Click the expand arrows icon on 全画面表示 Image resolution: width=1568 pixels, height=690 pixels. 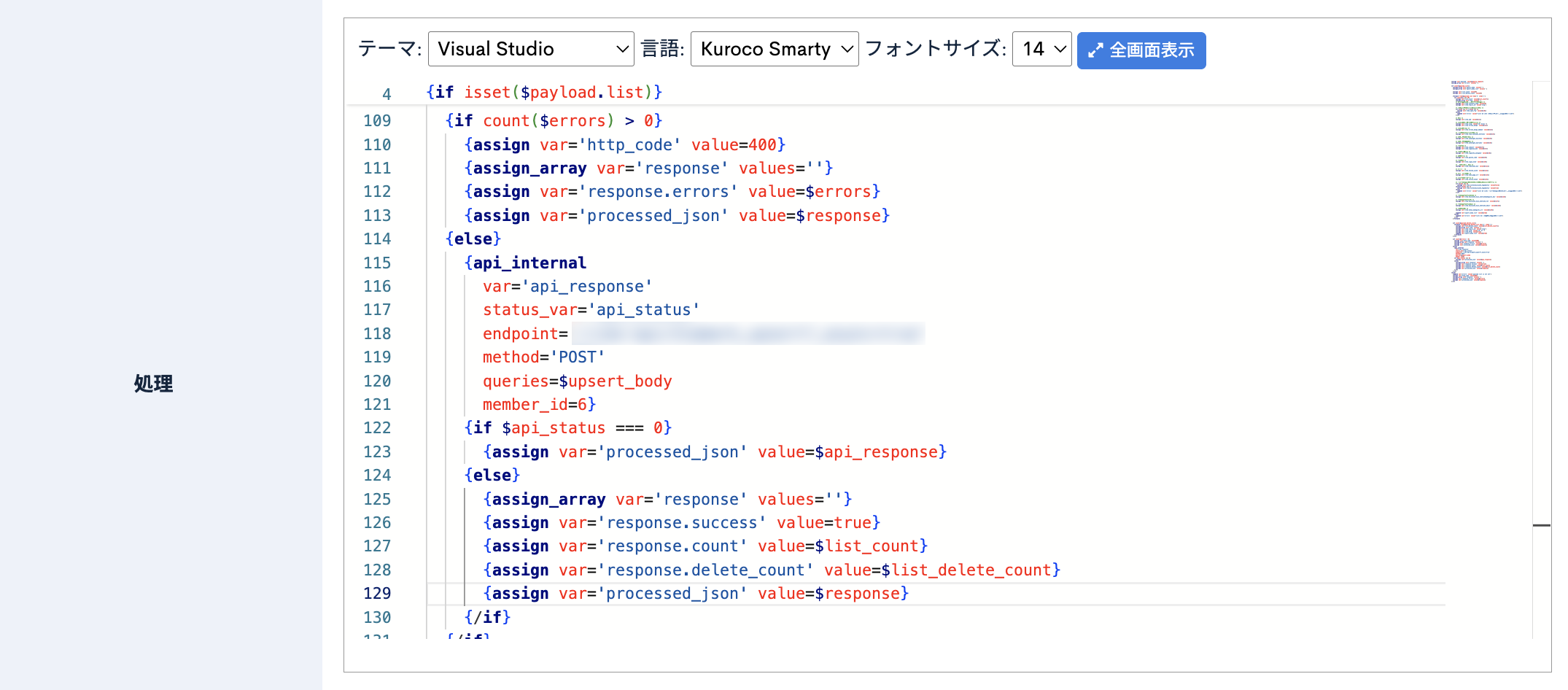pyautogui.click(x=1095, y=50)
